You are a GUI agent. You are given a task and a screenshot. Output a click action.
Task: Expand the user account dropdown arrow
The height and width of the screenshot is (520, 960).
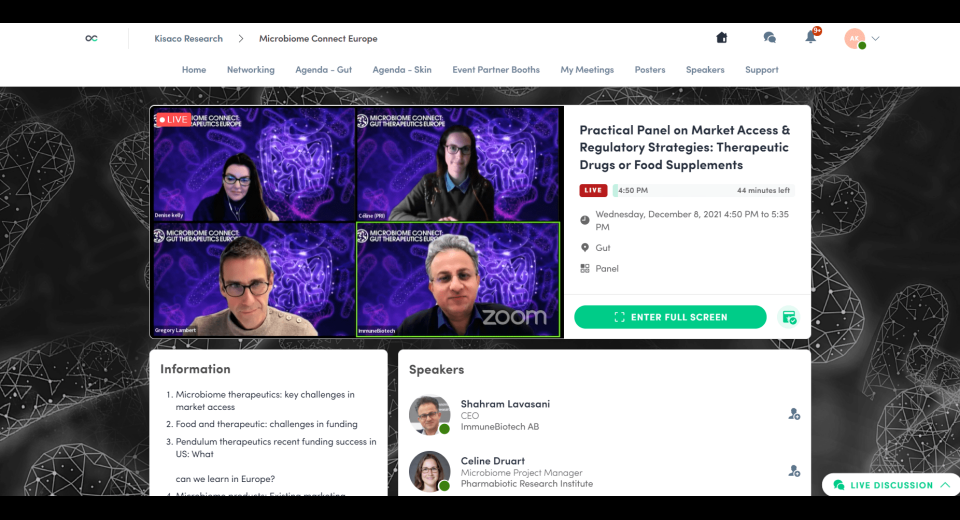click(x=876, y=38)
